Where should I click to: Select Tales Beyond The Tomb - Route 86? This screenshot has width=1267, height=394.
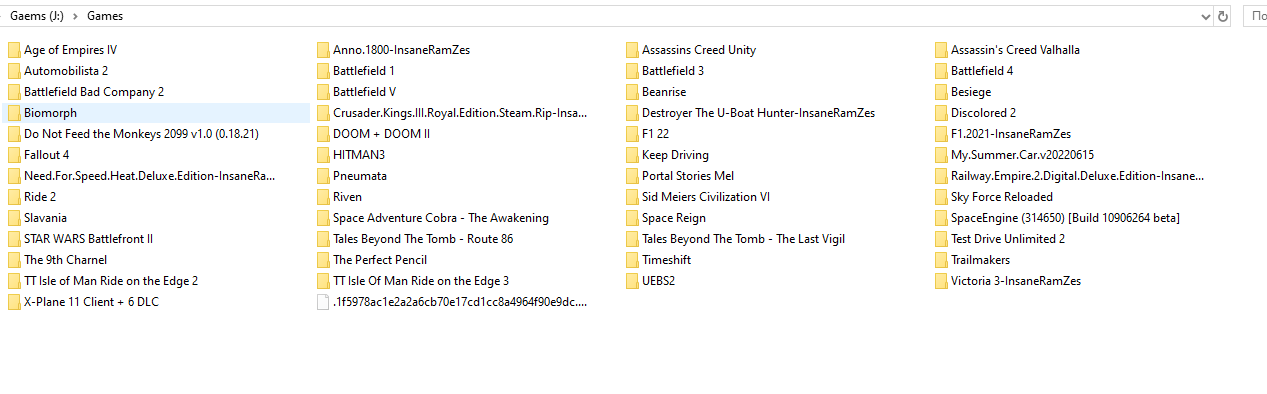click(x=423, y=239)
